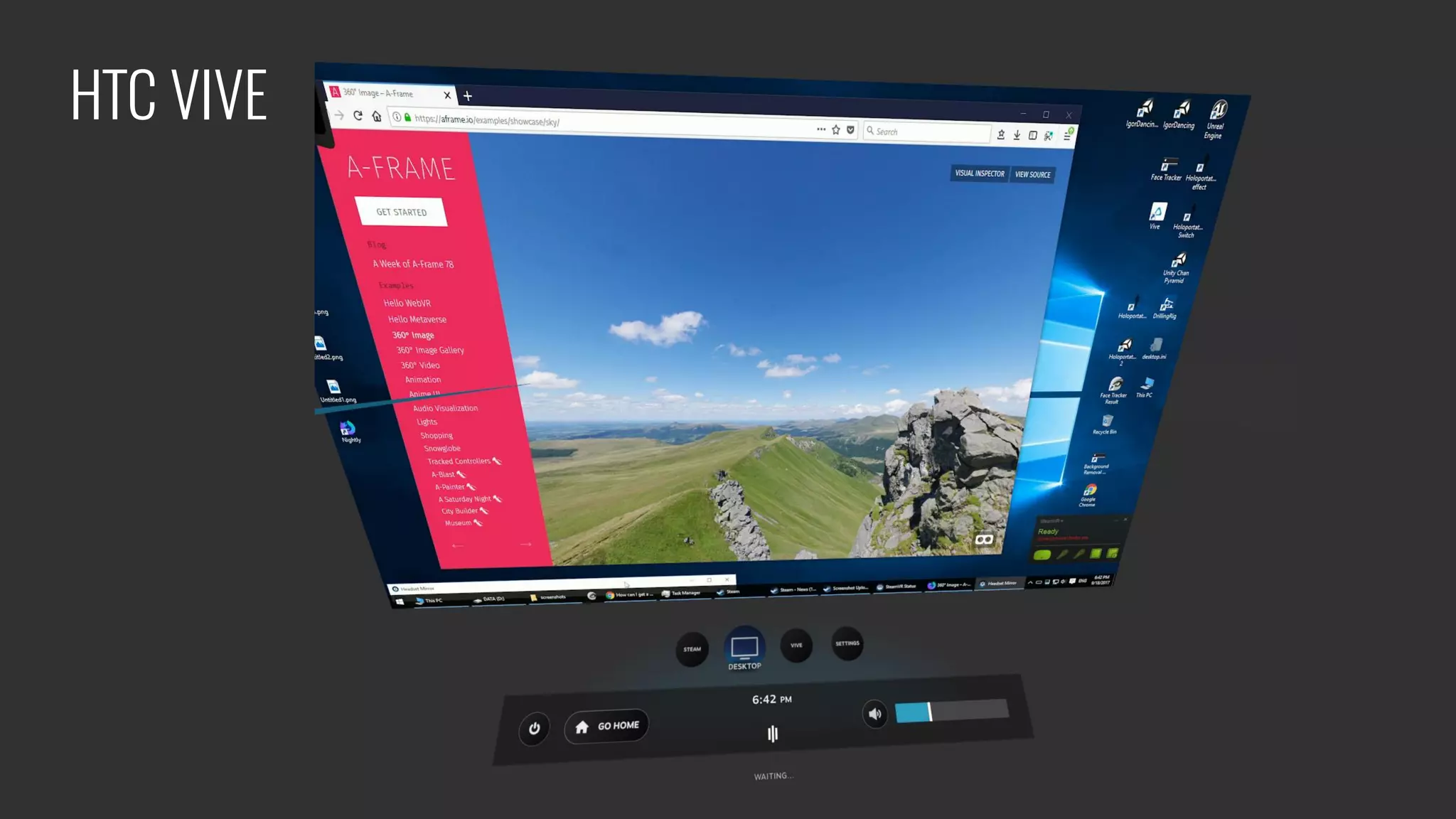This screenshot has width=1456, height=819.
Task: Open the DrillingRig desktop shortcut
Action: click(1165, 309)
